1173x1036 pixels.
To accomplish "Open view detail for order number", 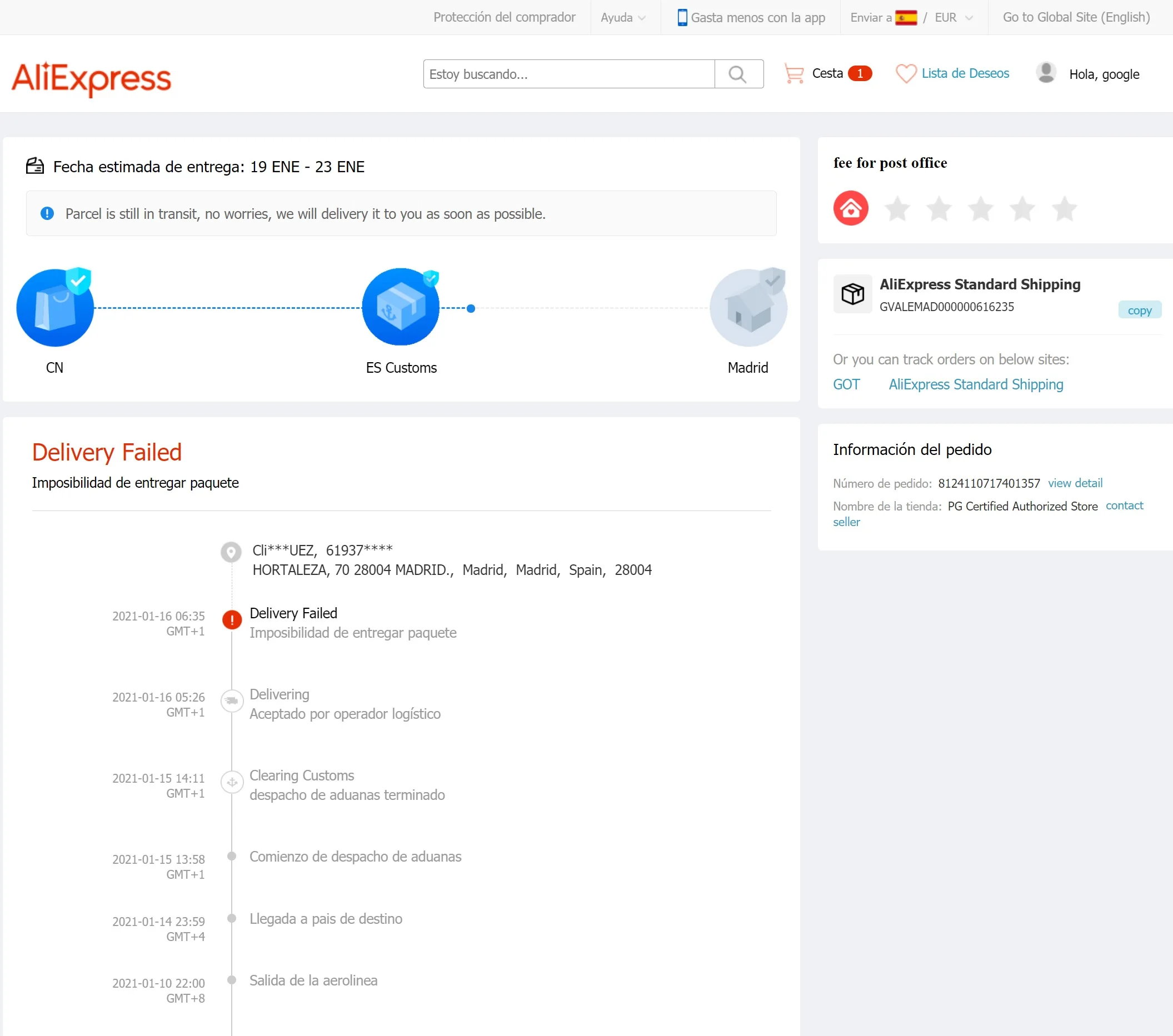I will pos(1075,483).
